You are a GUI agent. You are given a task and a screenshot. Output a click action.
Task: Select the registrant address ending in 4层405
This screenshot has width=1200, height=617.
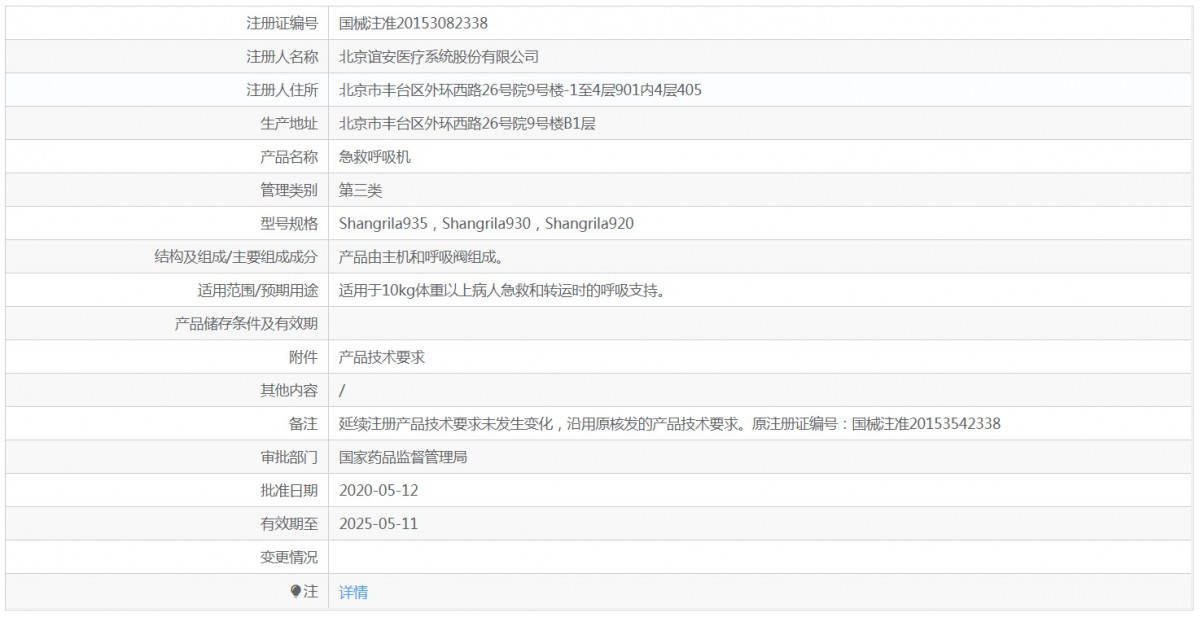click(520, 90)
